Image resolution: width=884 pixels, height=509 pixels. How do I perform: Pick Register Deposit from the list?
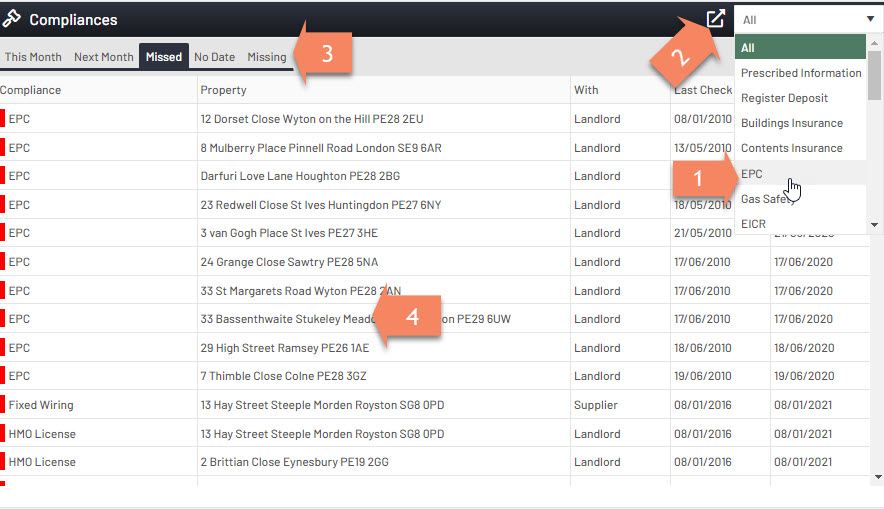tap(784, 98)
